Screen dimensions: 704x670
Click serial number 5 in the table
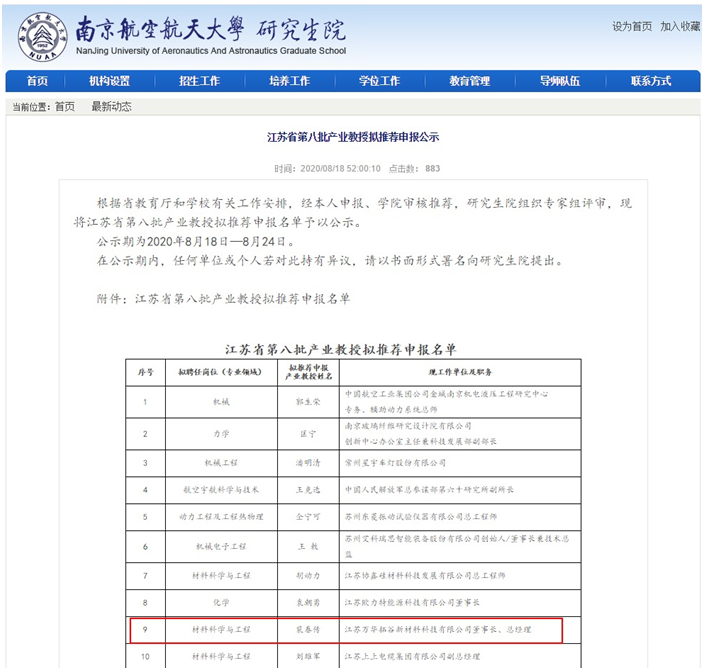(x=145, y=517)
